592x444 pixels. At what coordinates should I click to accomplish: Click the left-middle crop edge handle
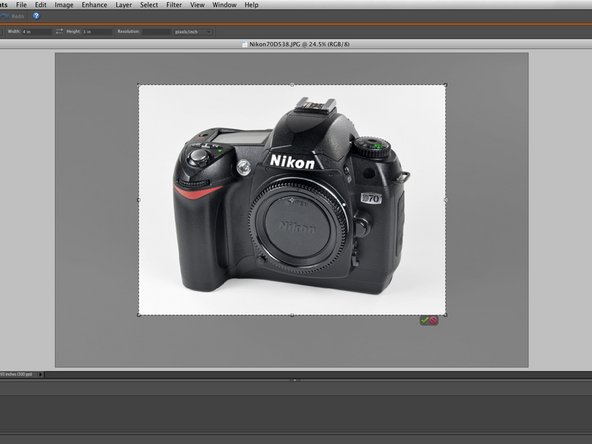coord(139,200)
